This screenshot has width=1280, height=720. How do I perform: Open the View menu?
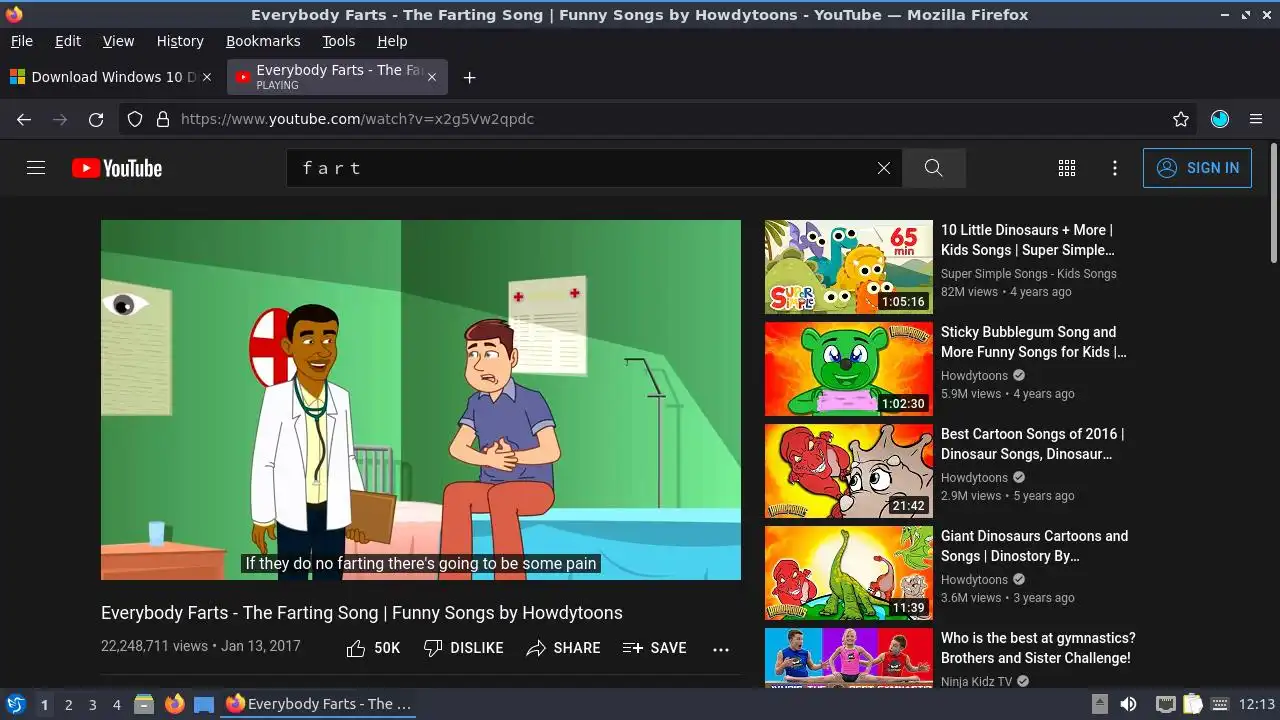tap(118, 41)
